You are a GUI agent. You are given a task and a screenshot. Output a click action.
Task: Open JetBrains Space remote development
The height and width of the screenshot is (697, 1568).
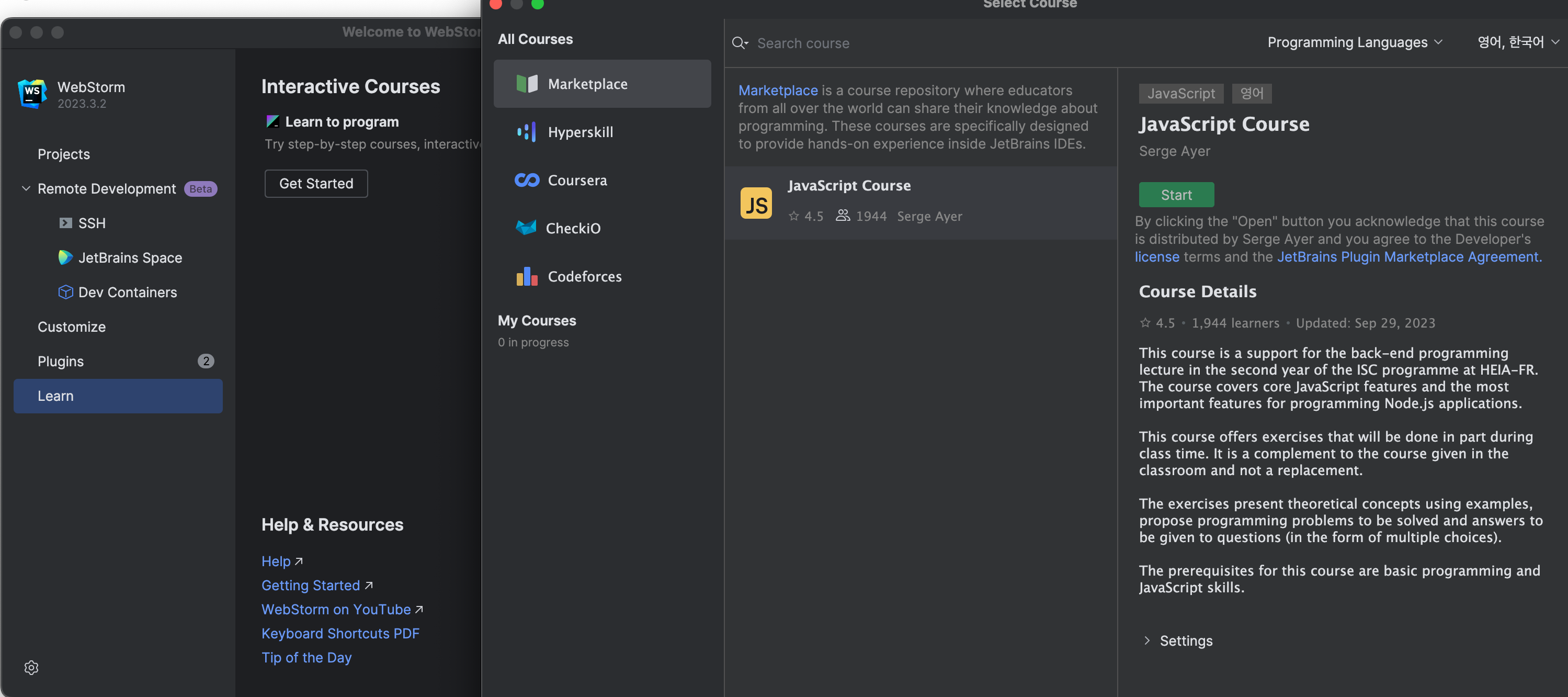point(130,257)
